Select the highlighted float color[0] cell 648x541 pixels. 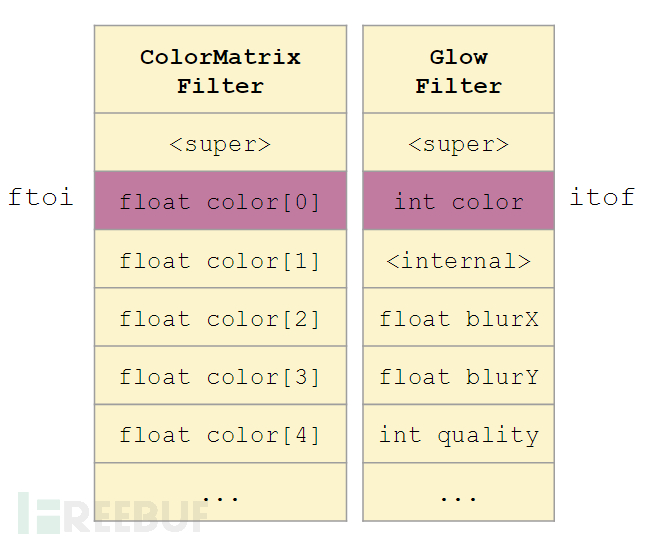click(x=220, y=200)
